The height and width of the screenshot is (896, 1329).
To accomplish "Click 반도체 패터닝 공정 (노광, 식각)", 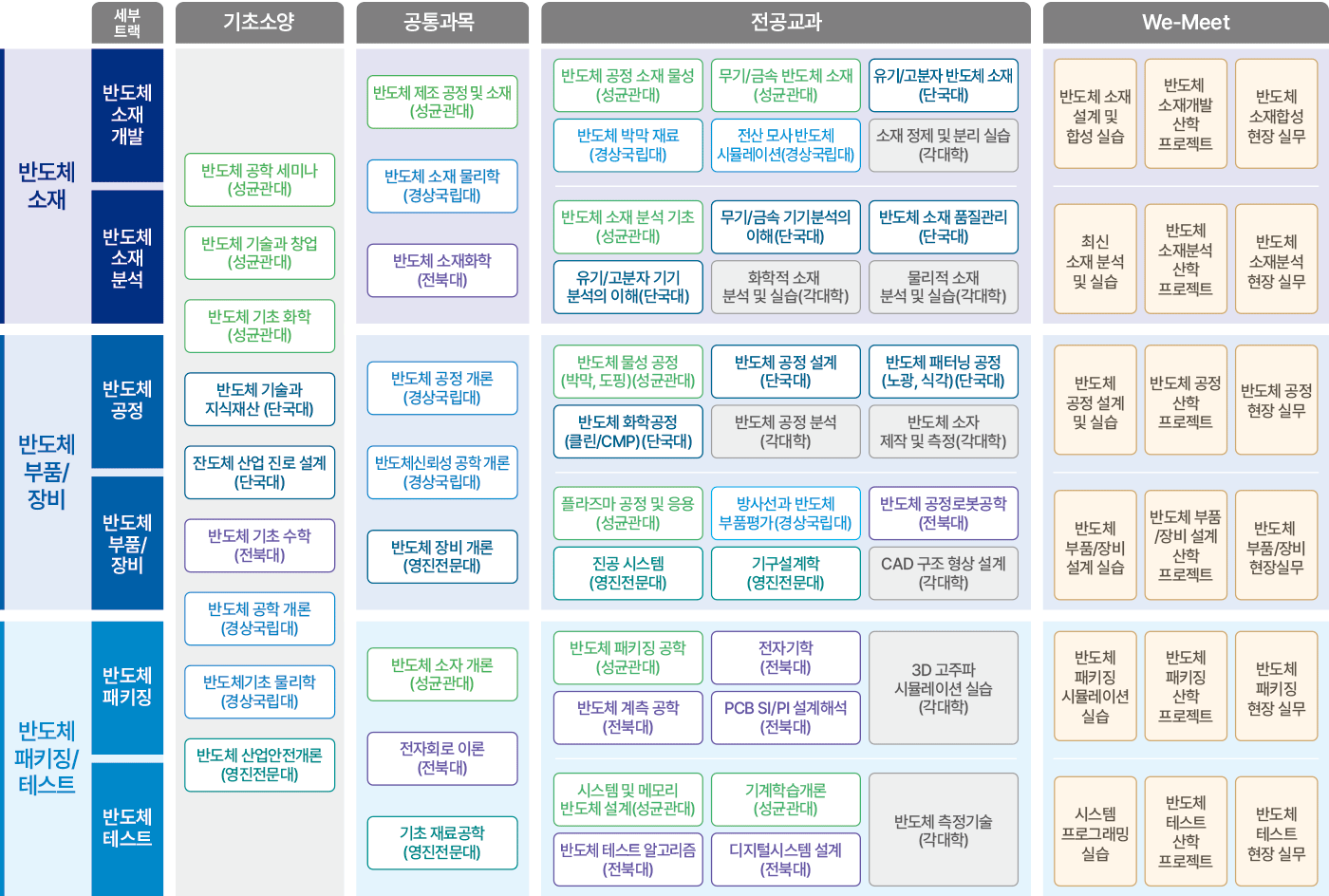I will [x=944, y=371].
